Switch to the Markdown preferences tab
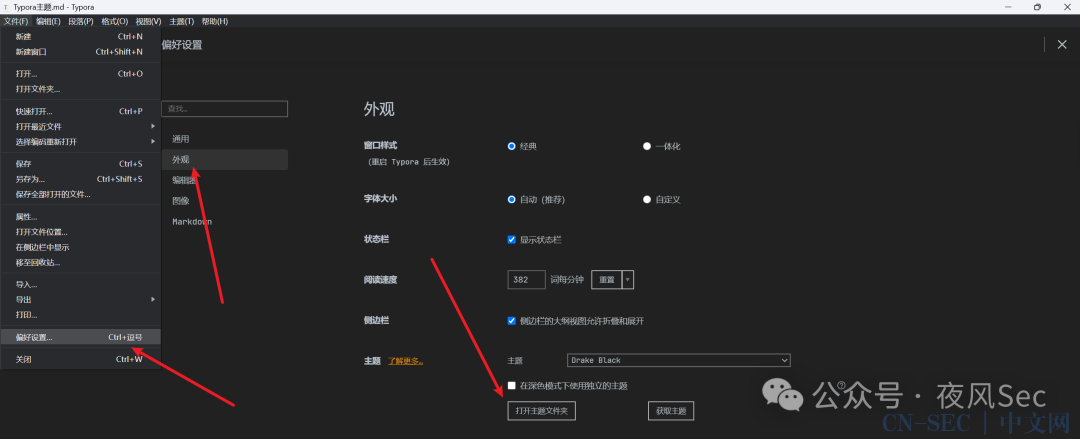The width and height of the screenshot is (1080, 439). pyautogui.click(x=225, y=222)
